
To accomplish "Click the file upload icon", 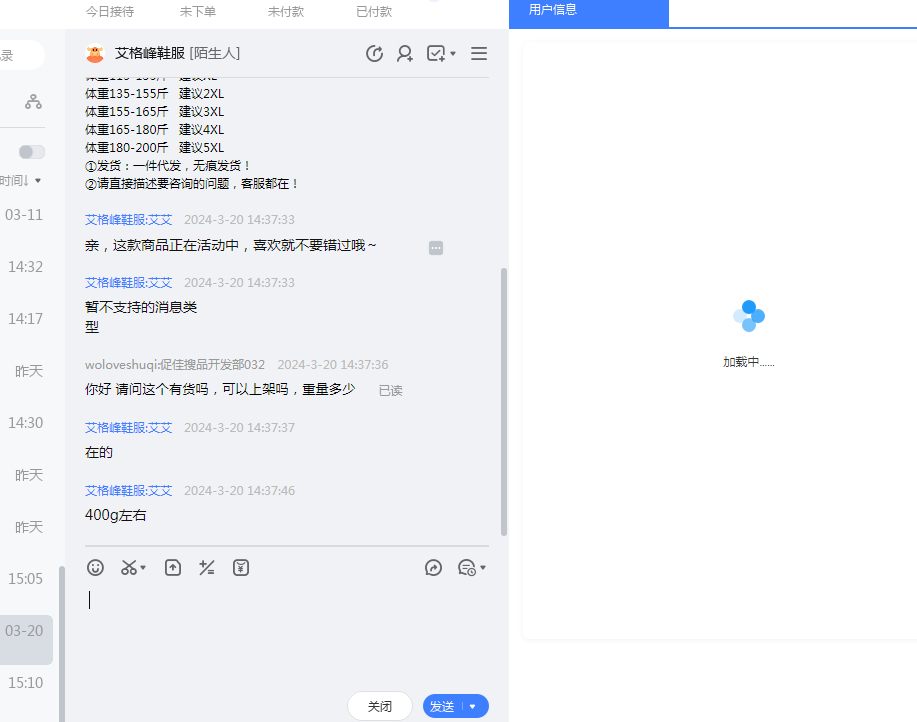I will coord(173,567).
